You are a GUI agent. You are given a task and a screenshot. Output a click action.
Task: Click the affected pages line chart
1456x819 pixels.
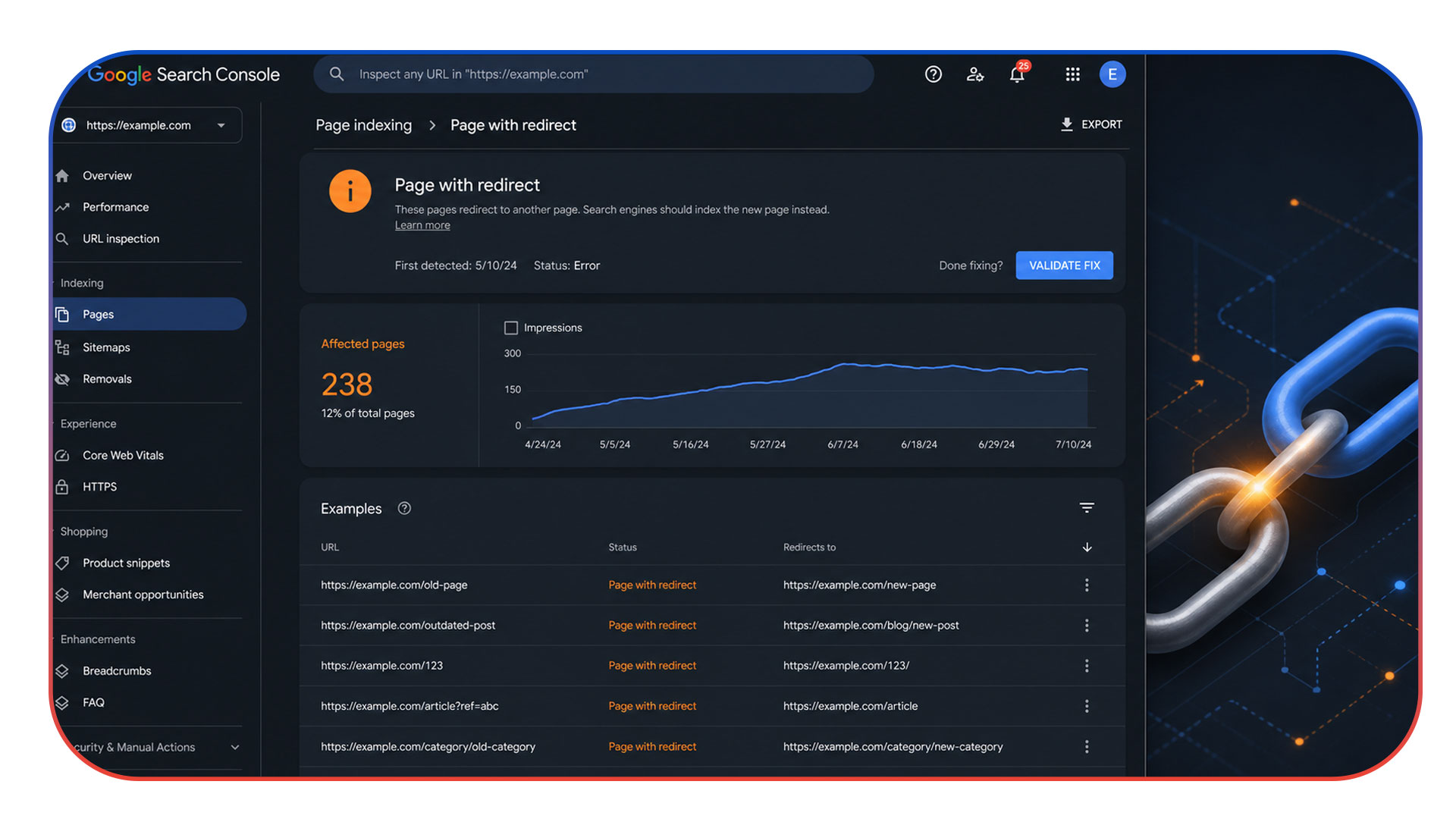[809, 390]
